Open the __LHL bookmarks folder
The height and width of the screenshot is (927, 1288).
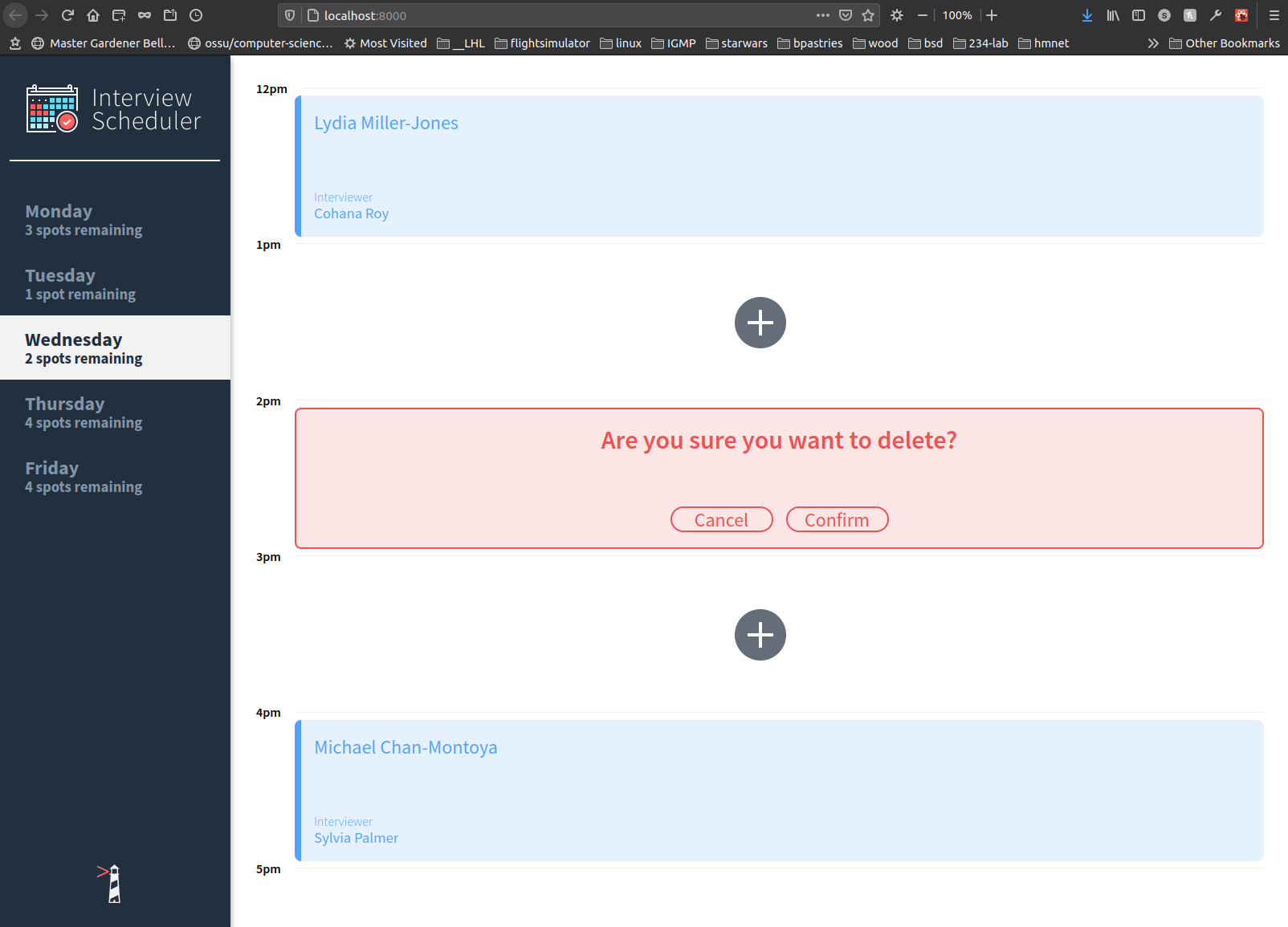[x=461, y=43]
